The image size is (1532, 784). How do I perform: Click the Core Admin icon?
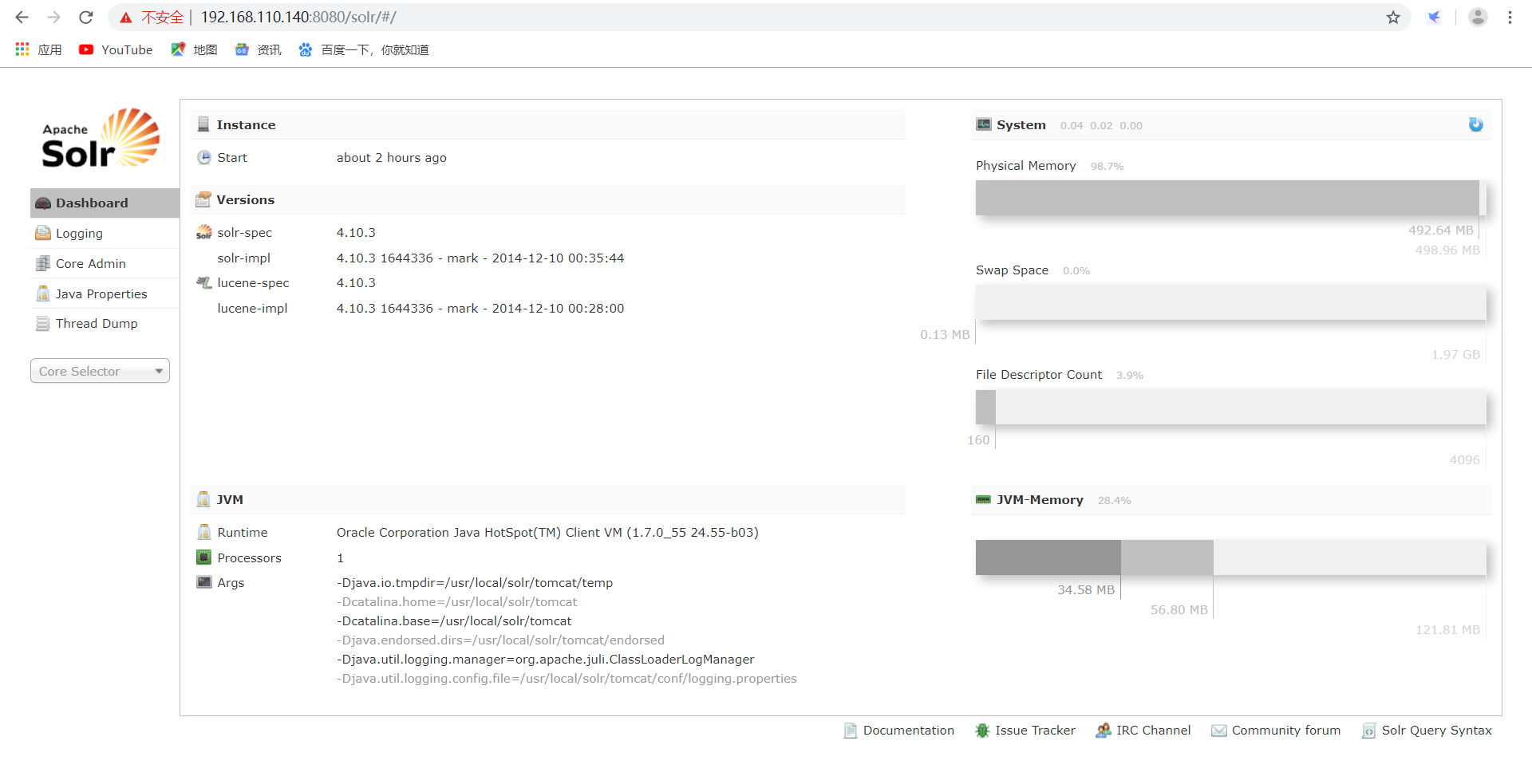coord(43,263)
